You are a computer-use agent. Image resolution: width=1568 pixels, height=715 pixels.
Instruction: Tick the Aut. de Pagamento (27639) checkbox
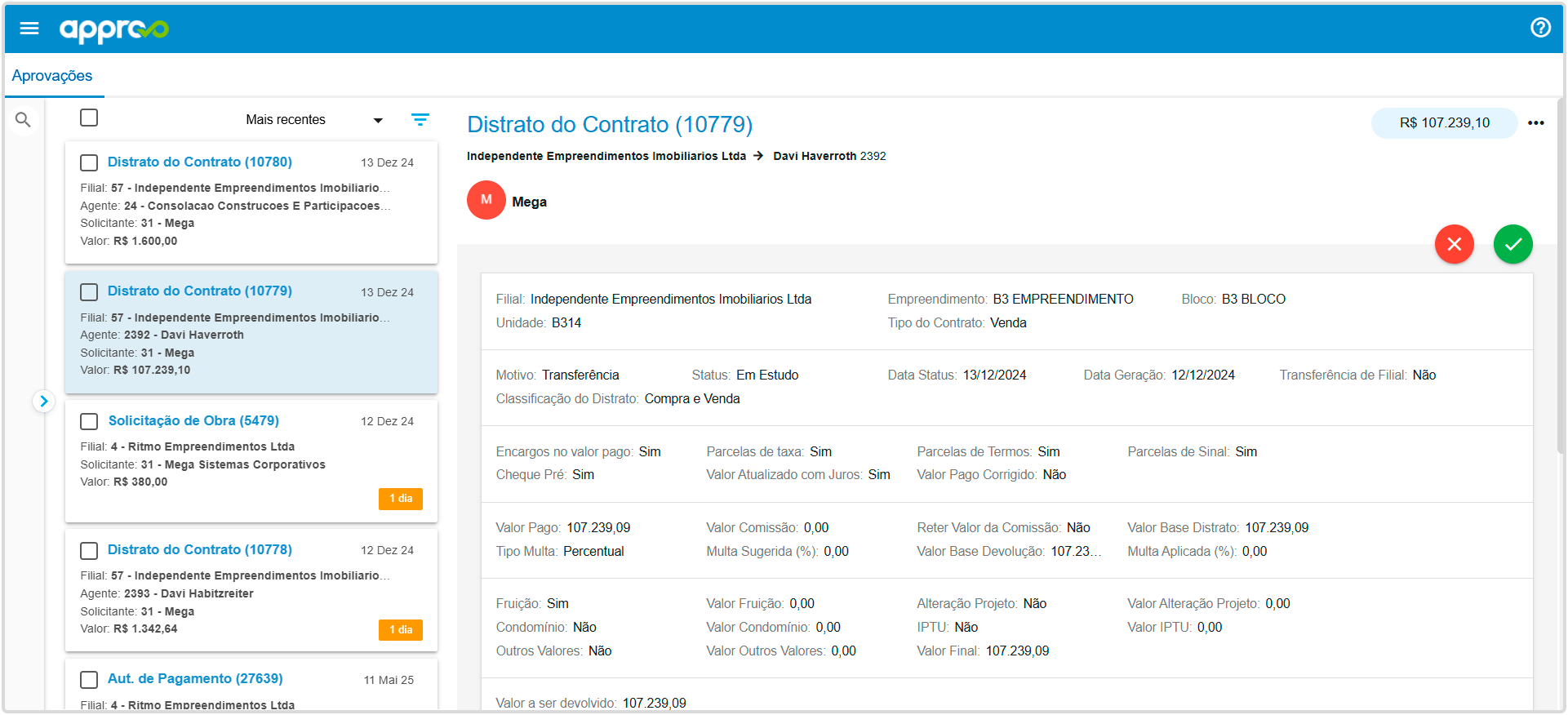click(x=89, y=679)
